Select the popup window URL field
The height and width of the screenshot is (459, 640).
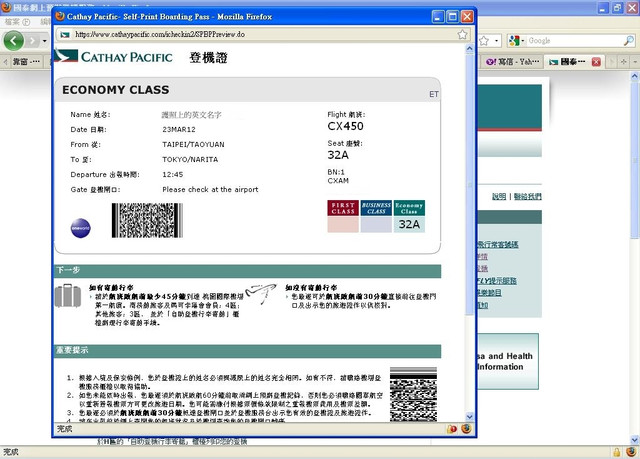[264, 34]
